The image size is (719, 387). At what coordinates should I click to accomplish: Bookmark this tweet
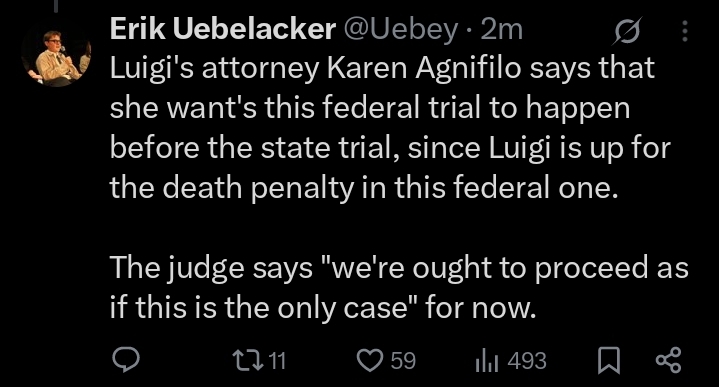tap(608, 360)
